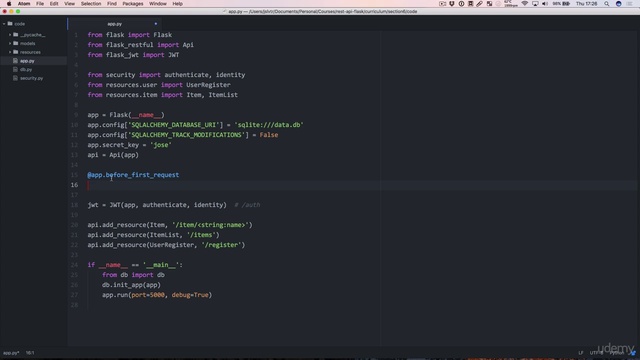Open the View menu
Viewport: 640px width, 360px height.
point(69,4)
